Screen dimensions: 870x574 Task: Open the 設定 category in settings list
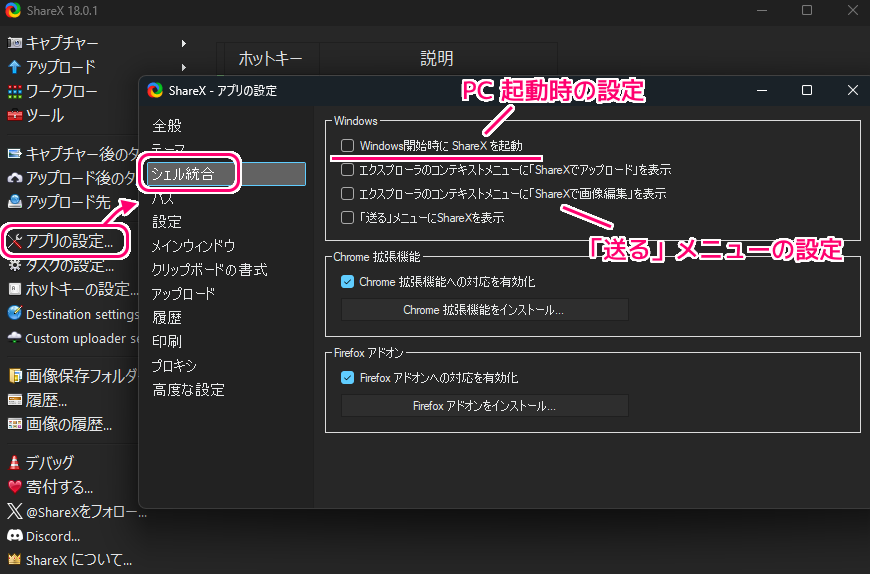167,222
